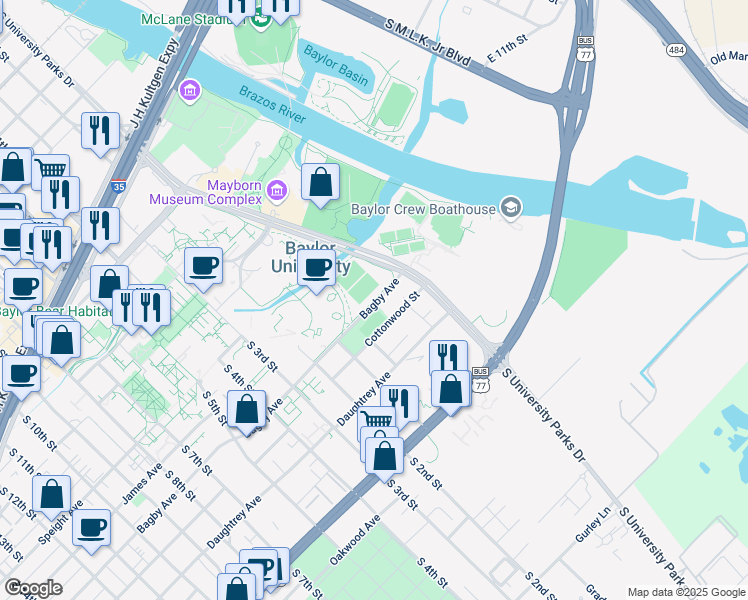The height and width of the screenshot is (600, 748).
Task: Open the shopping cart marker at the upper left
Action: [53, 167]
